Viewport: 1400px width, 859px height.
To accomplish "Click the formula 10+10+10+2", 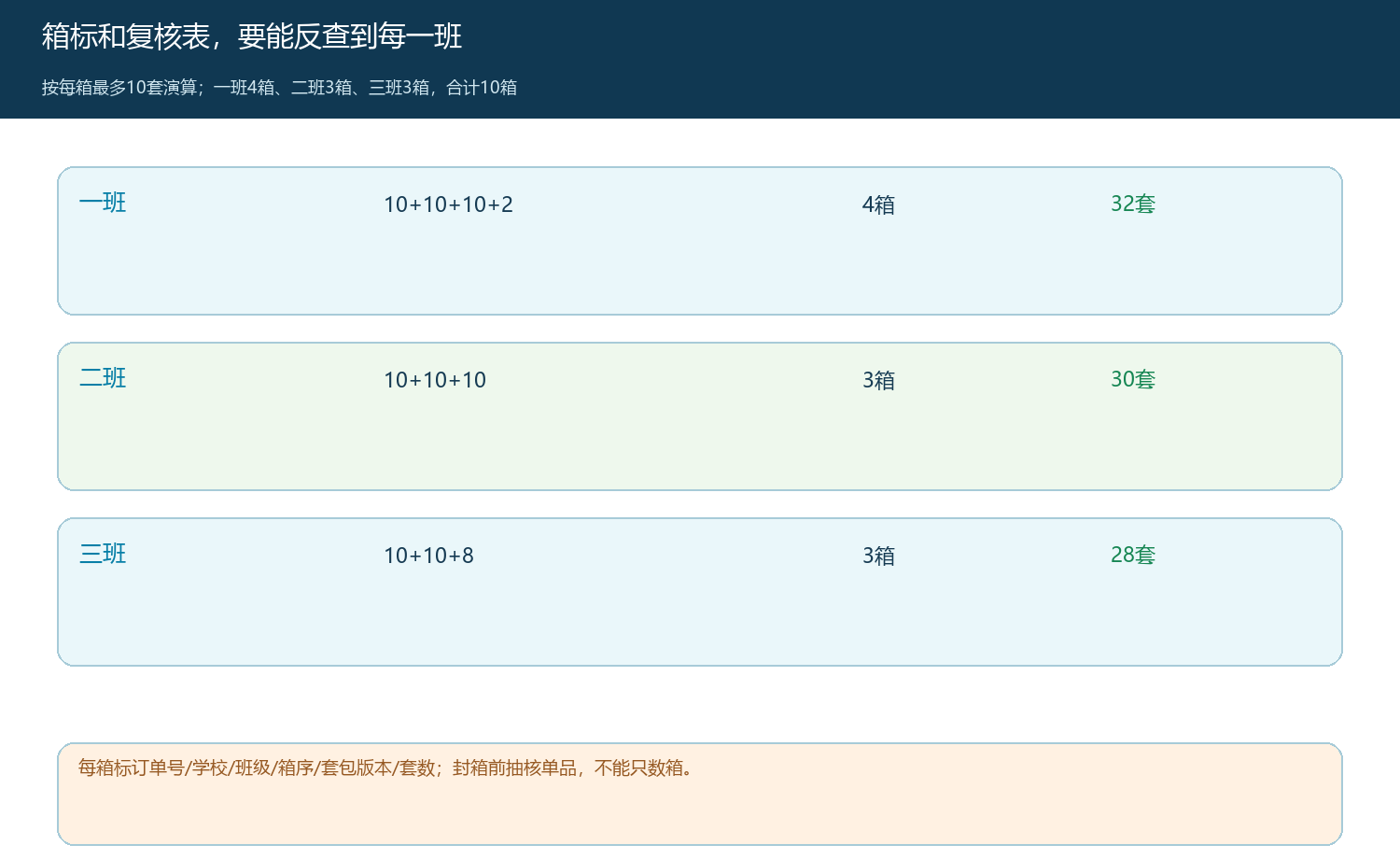I will click(x=448, y=204).
